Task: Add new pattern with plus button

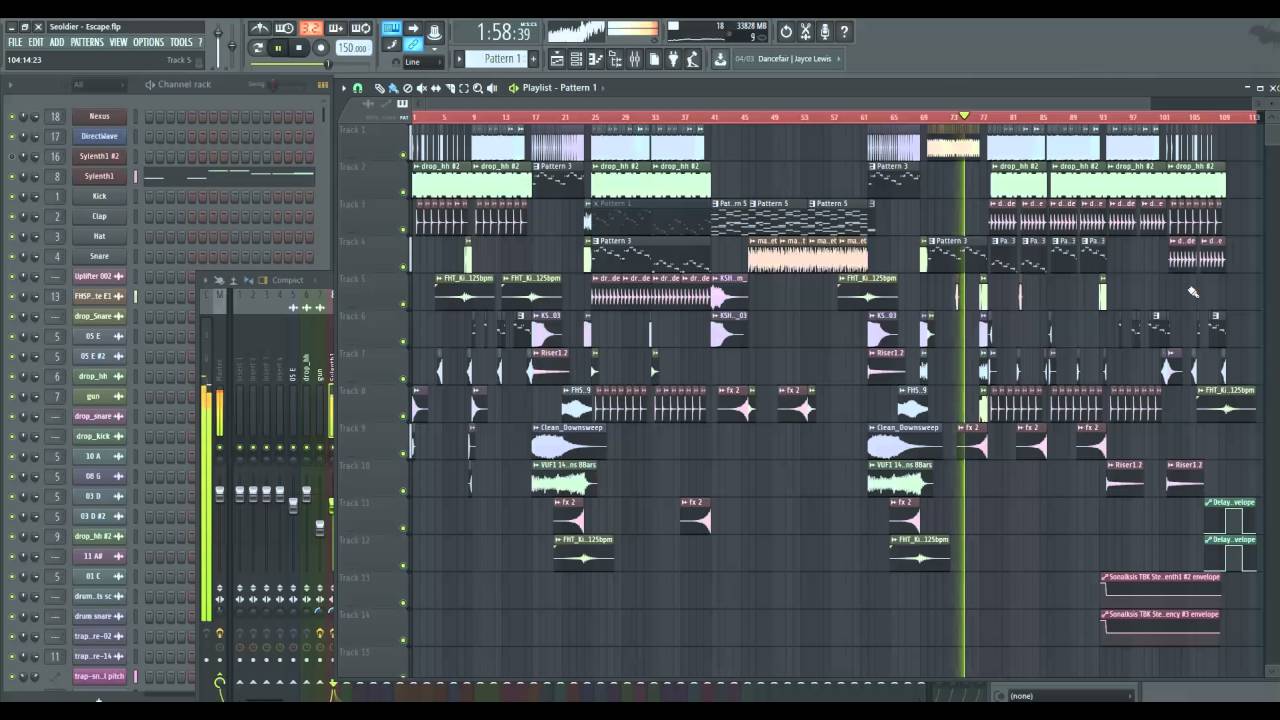Action: pyautogui.click(x=533, y=59)
